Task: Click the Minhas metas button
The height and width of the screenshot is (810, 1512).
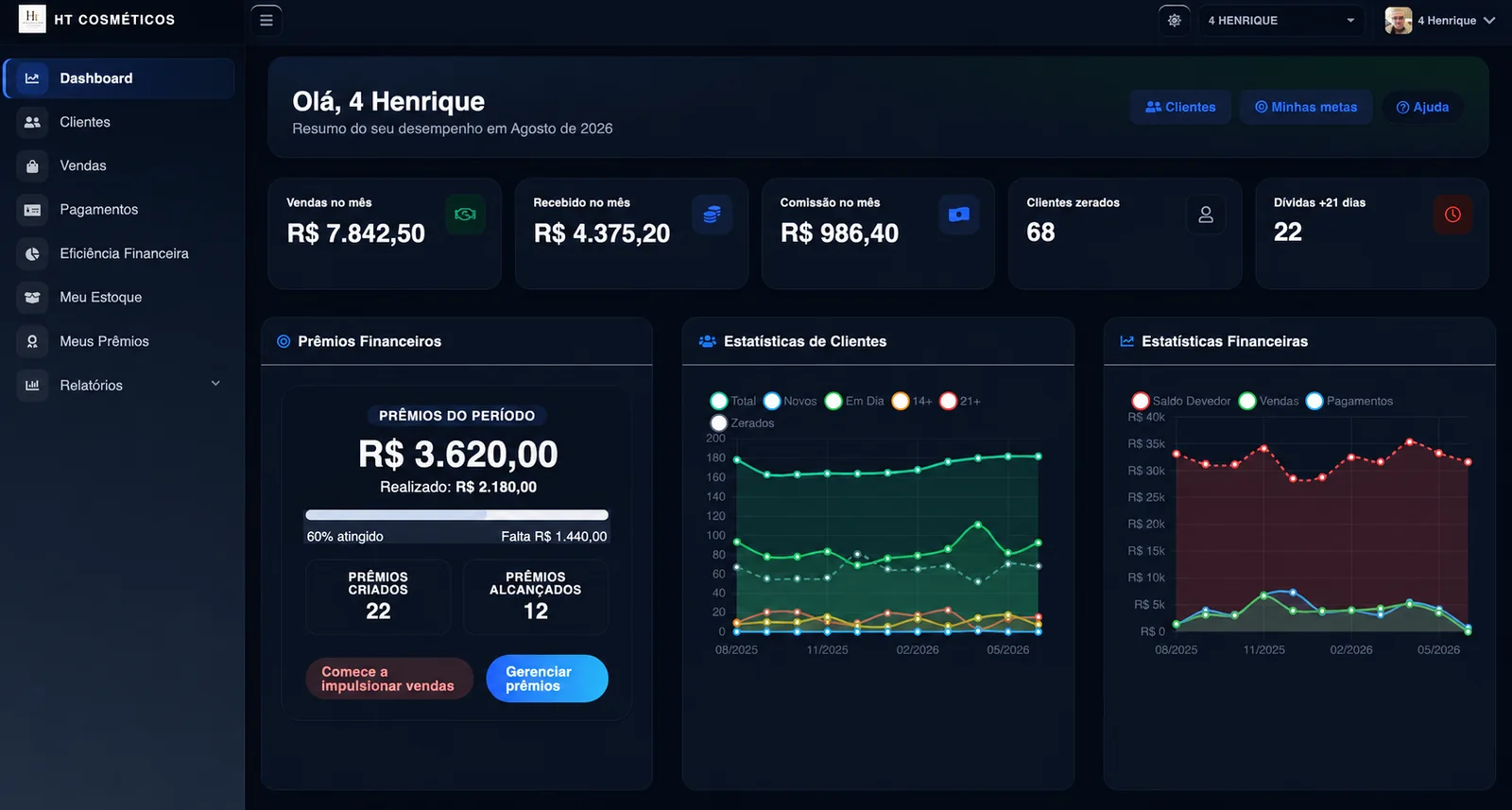Action: 1306,107
